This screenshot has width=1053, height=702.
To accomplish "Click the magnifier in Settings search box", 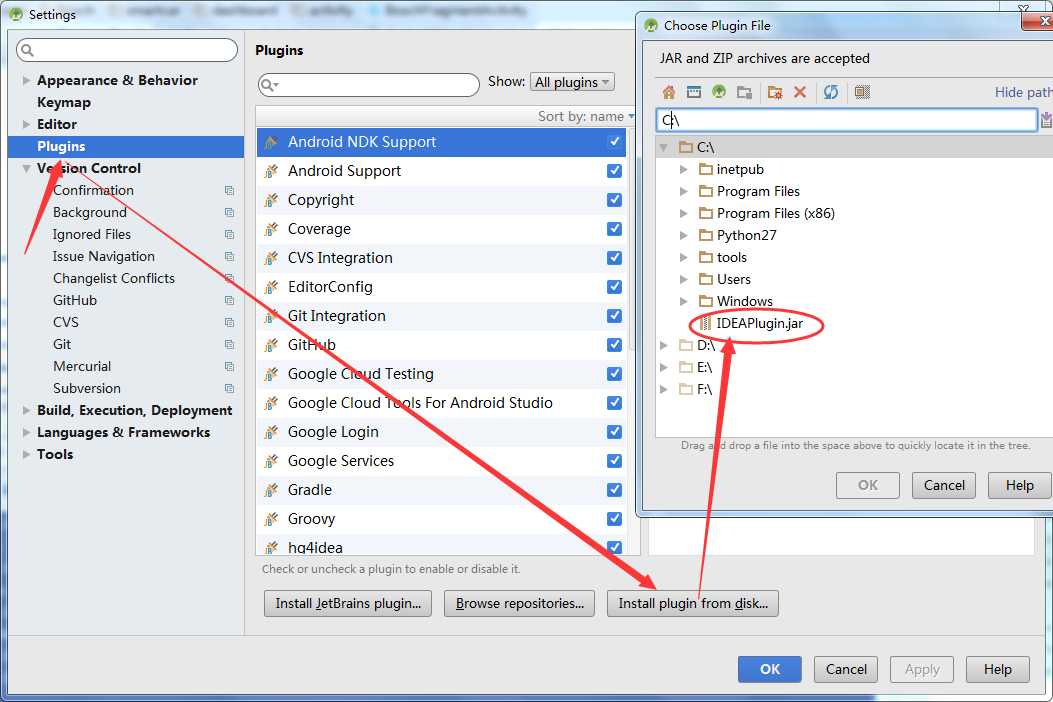I will click(28, 50).
